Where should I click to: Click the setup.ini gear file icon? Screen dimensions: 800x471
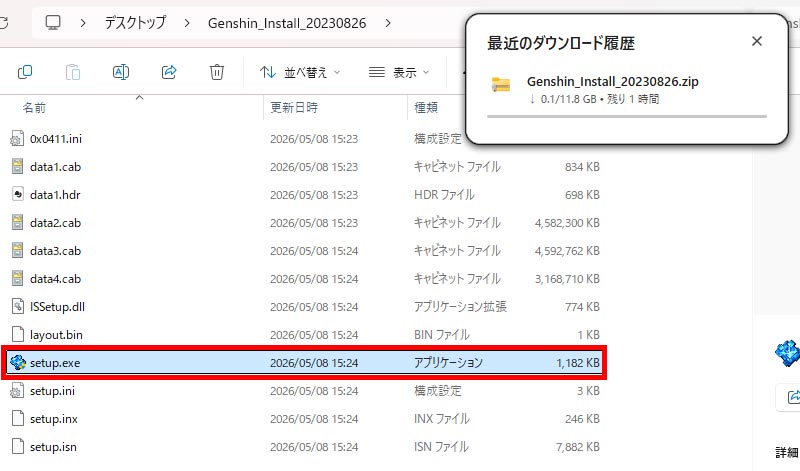coord(17,390)
